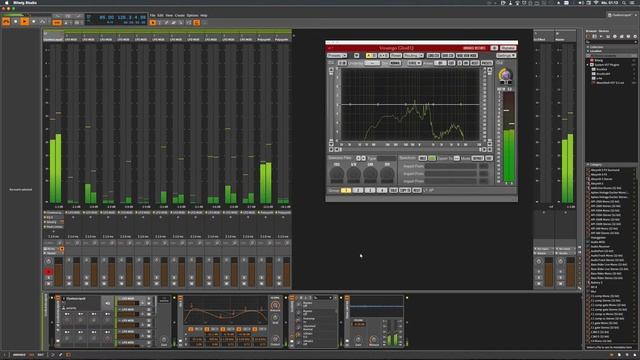The image size is (640, 360).
Task: Open the Help menu
Action: coord(204,16)
